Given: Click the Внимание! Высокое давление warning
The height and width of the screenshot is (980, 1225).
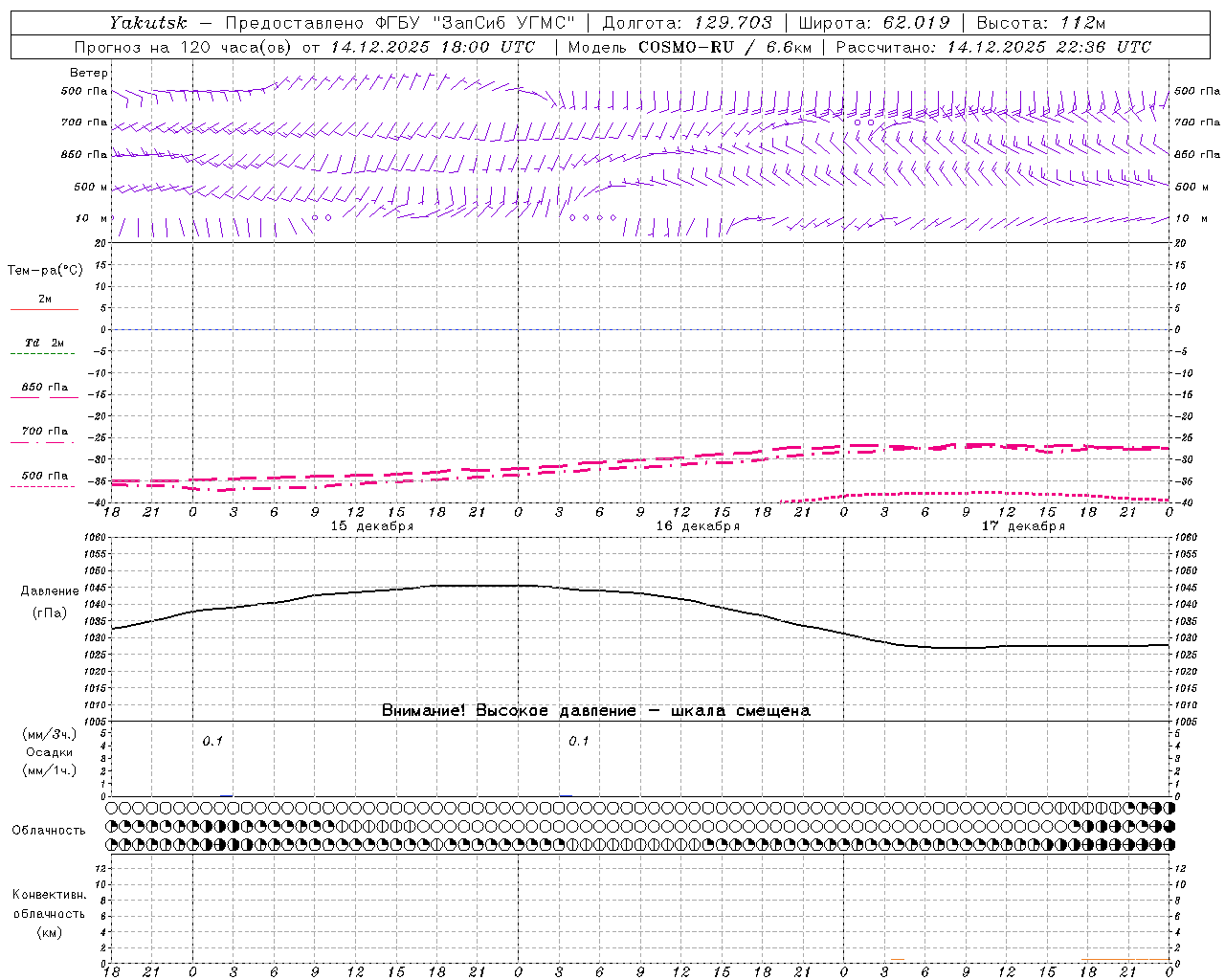Looking at the screenshot, I should pos(596,711).
